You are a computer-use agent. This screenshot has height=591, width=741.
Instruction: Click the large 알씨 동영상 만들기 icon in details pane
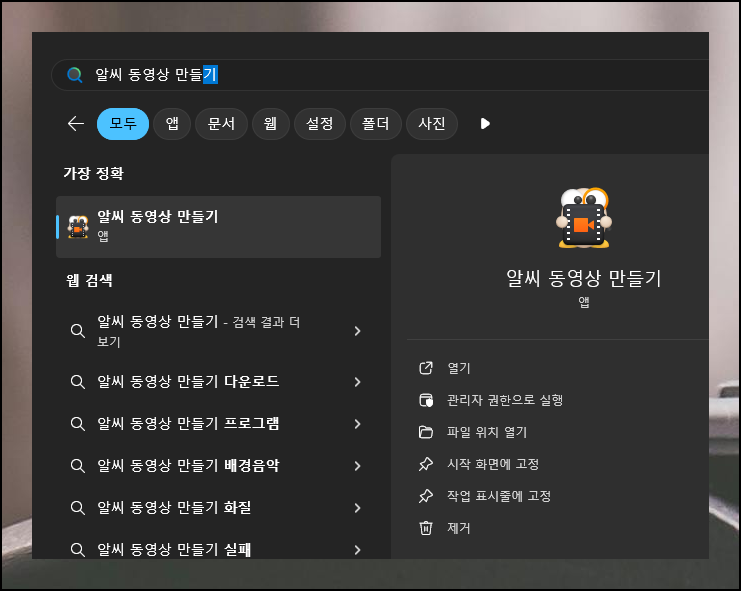pos(584,218)
